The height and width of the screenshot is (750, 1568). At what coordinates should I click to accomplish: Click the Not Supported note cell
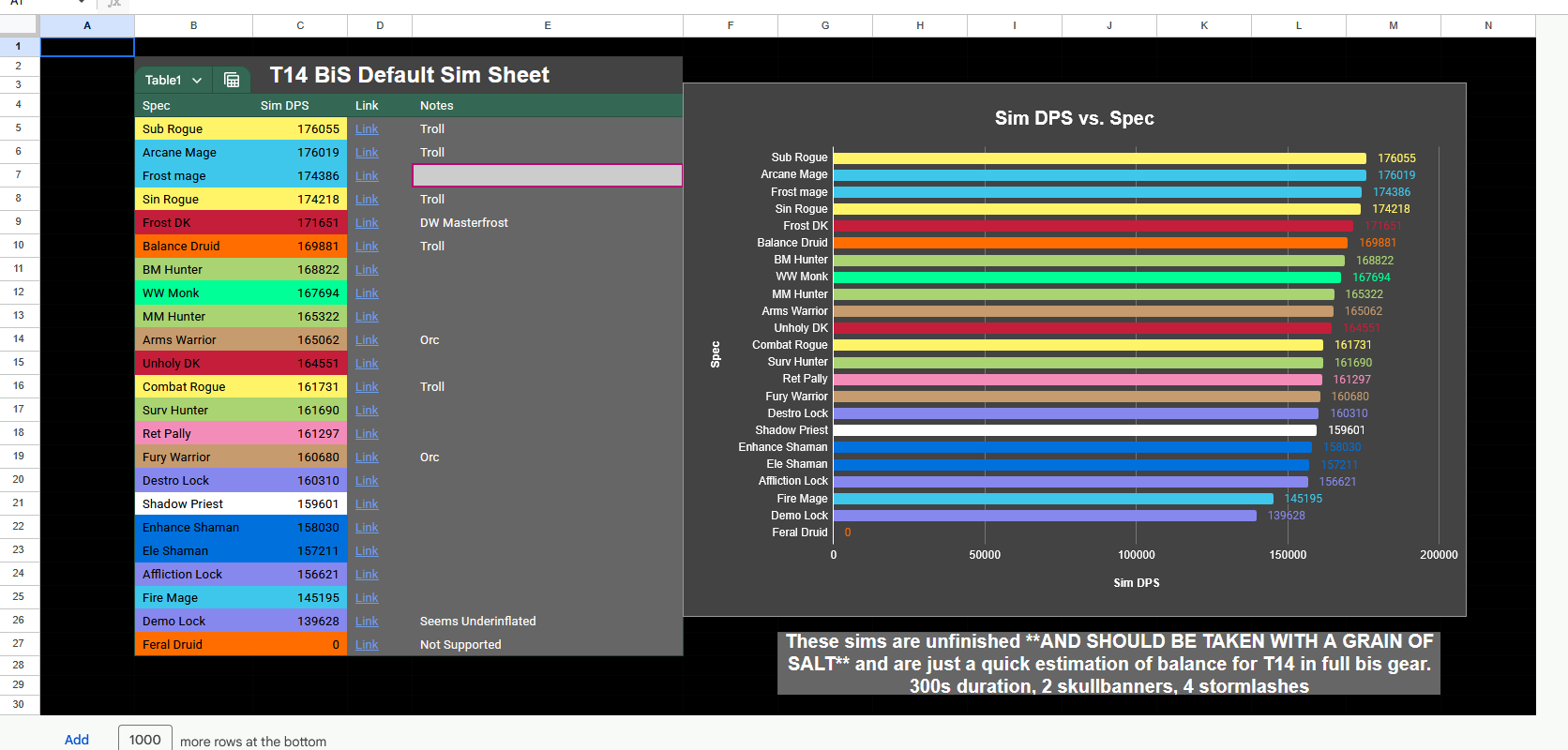(548, 645)
